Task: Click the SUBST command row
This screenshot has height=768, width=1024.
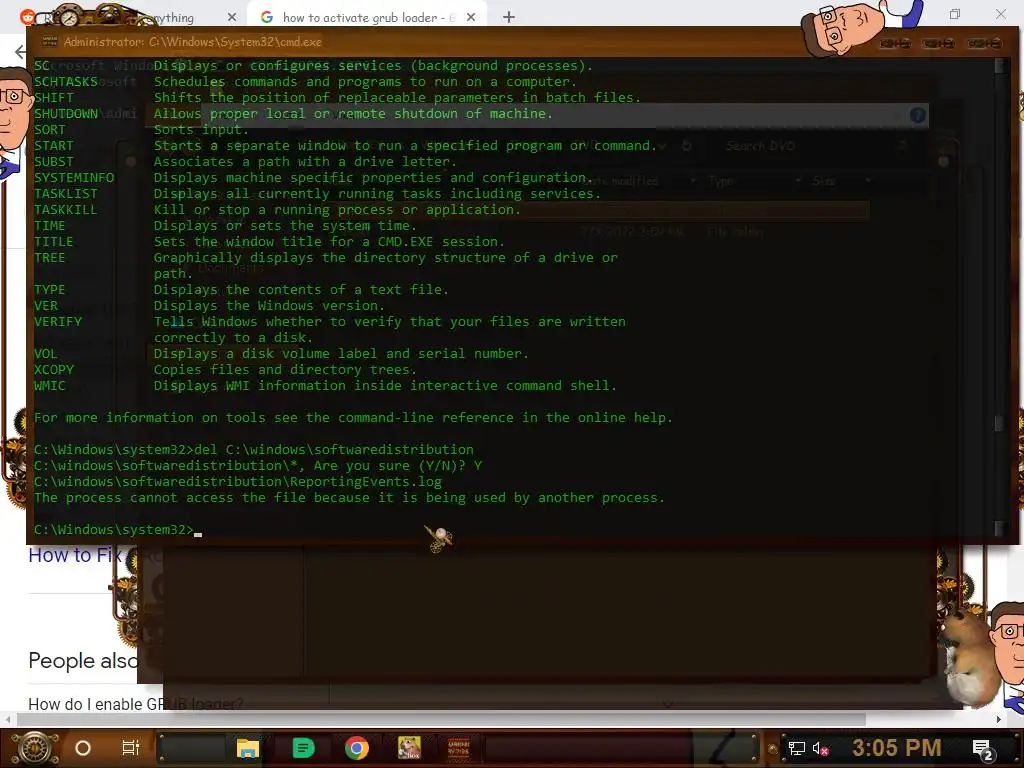Action: click(246, 162)
